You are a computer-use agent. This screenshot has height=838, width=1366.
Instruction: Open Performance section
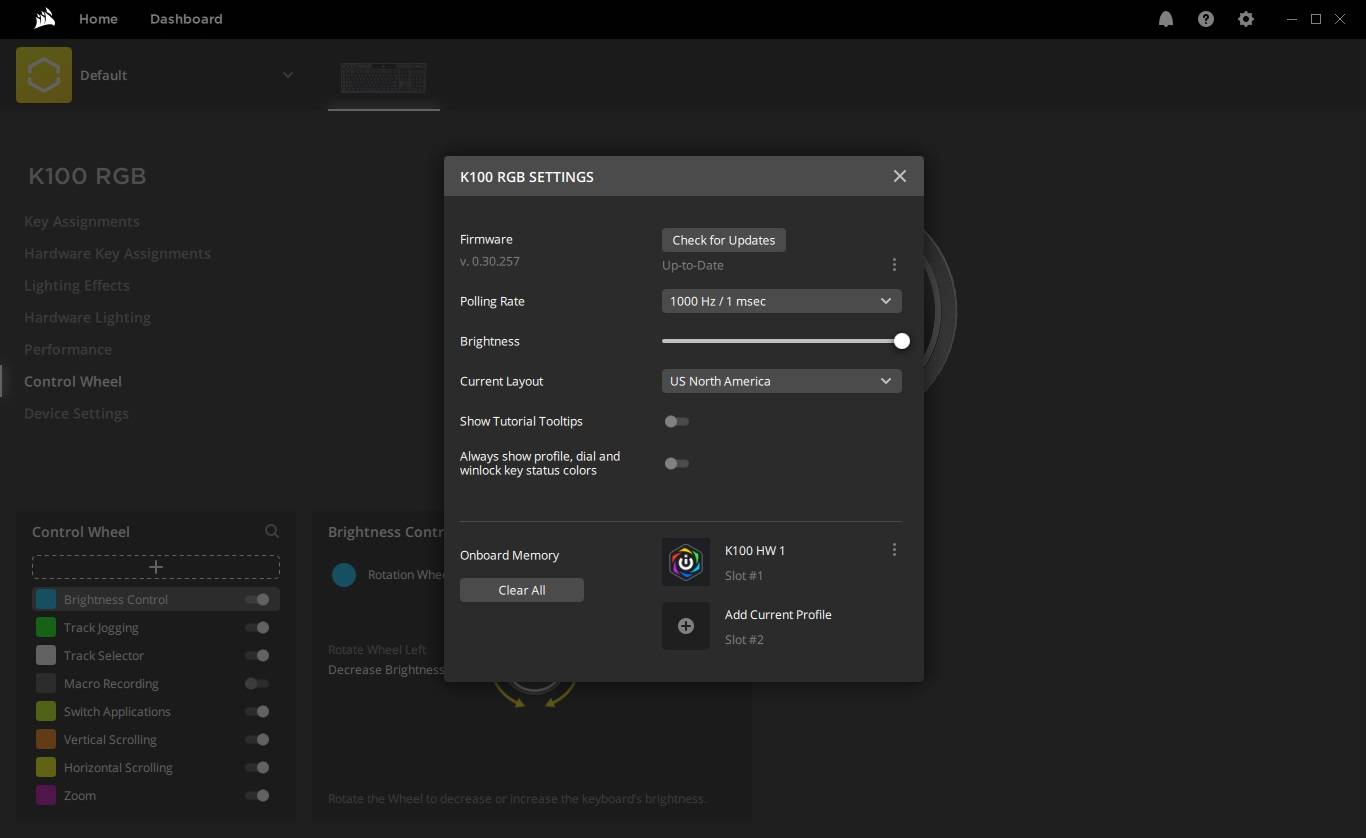[x=68, y=350]
